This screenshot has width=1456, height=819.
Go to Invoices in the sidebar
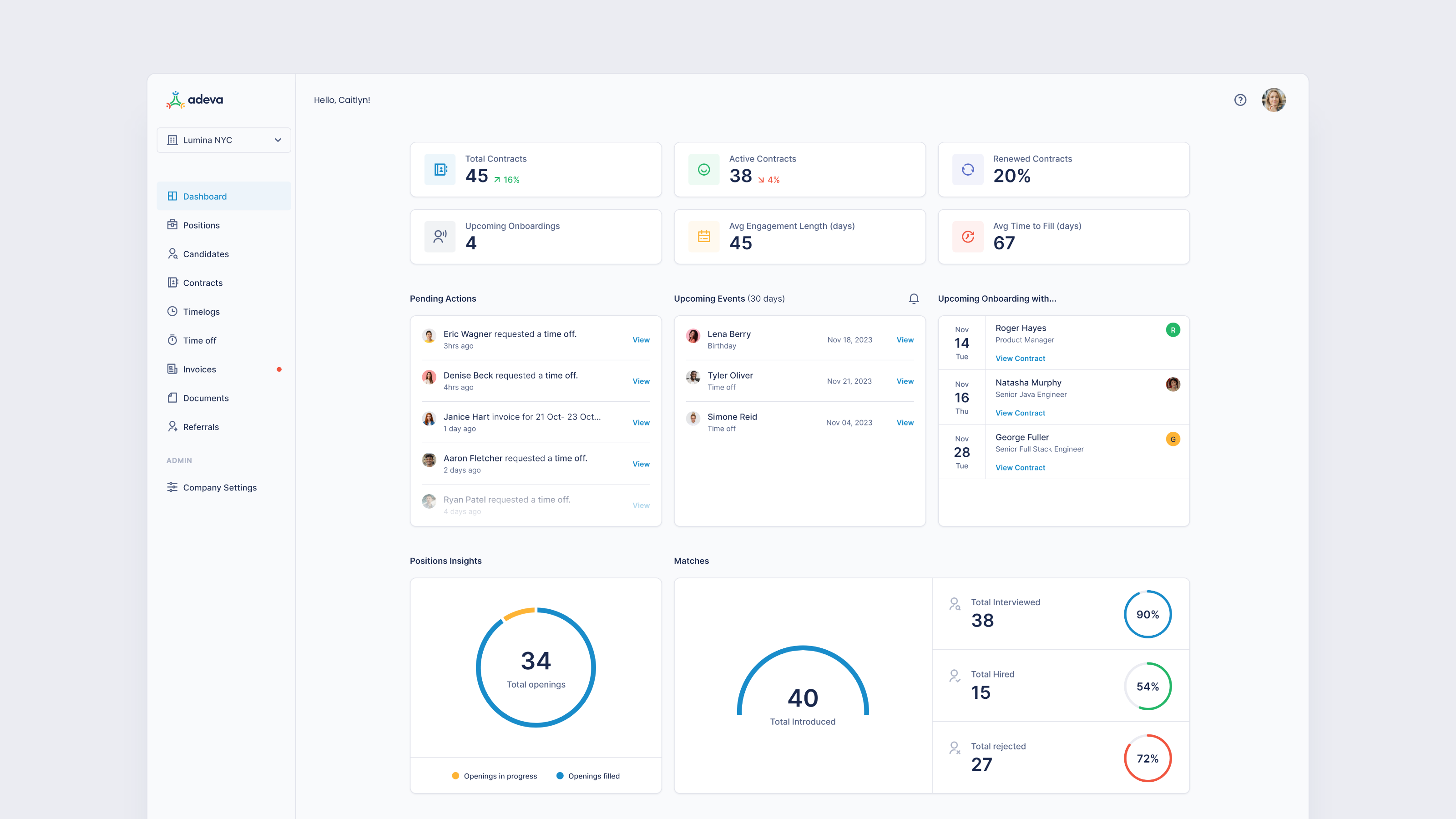[200, 369]
